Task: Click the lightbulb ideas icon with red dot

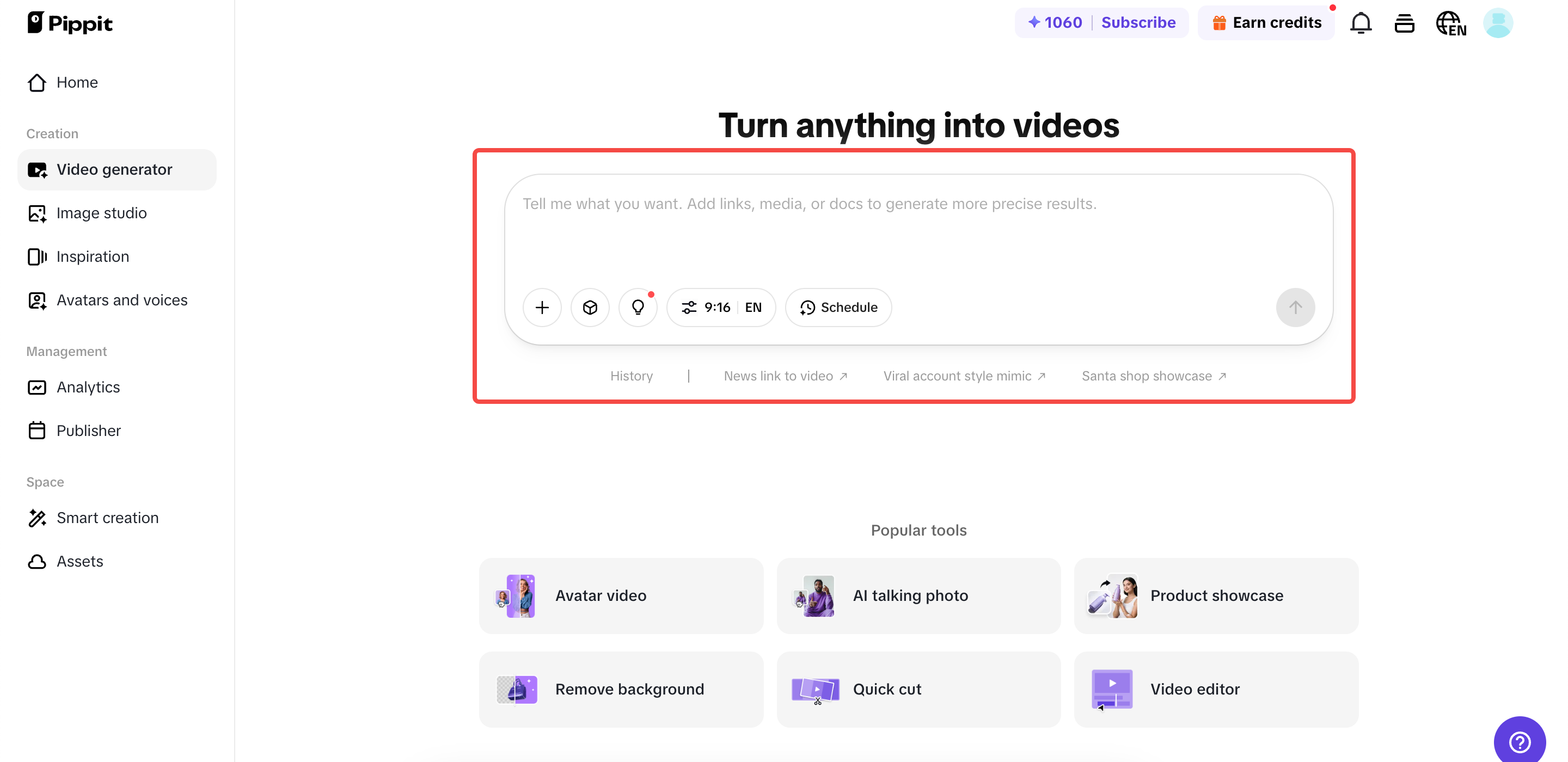Action: (x=638, y=308)
